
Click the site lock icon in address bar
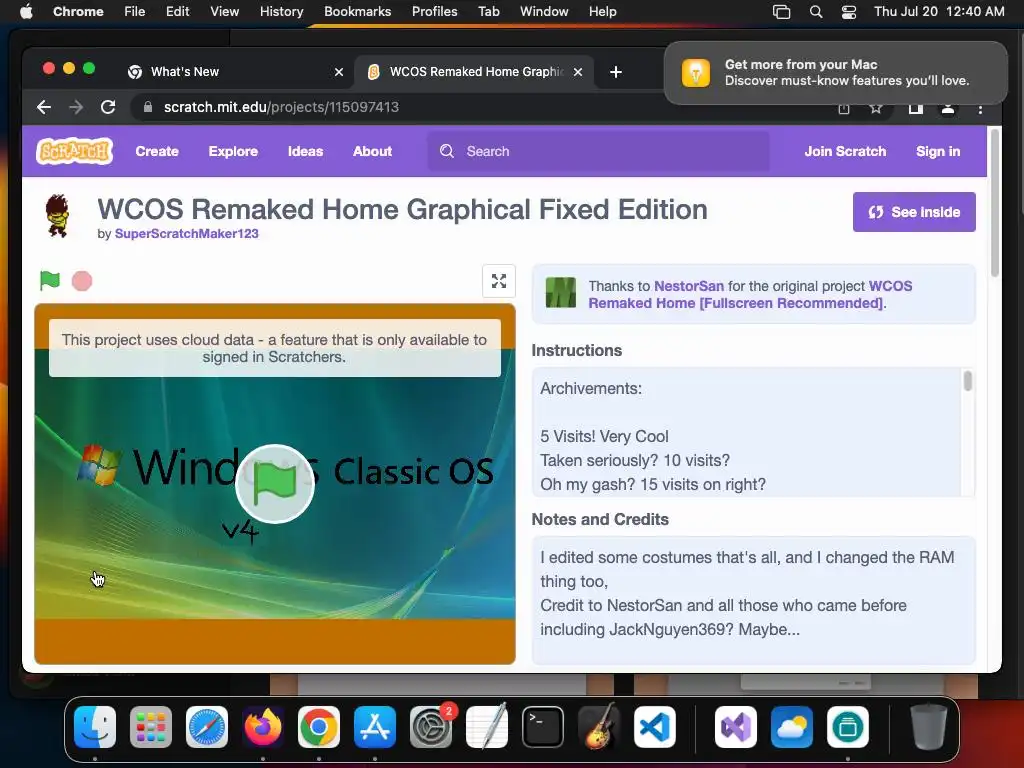click(148, 107)
